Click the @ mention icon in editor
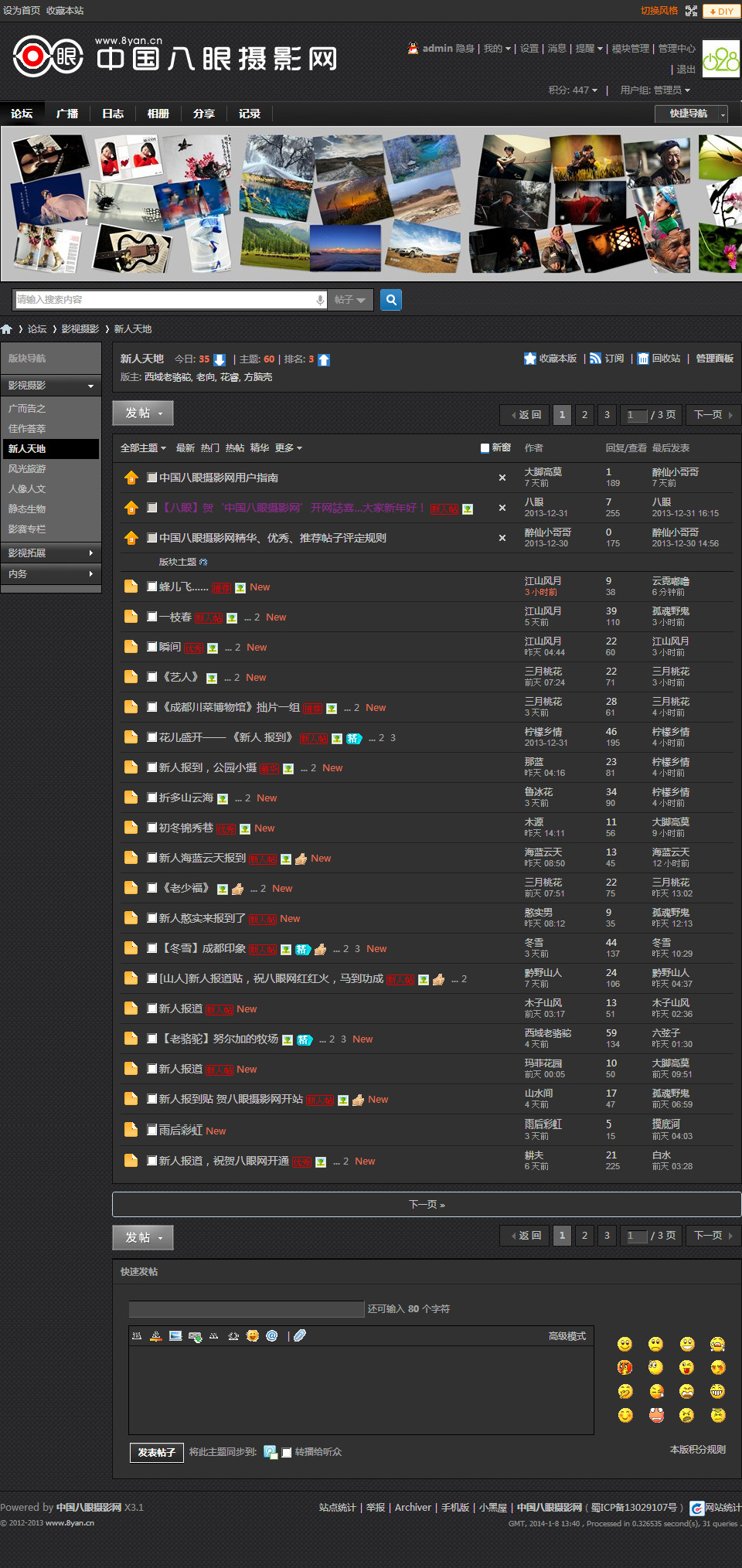The image size is (742, 1568). click(272, 1335)
